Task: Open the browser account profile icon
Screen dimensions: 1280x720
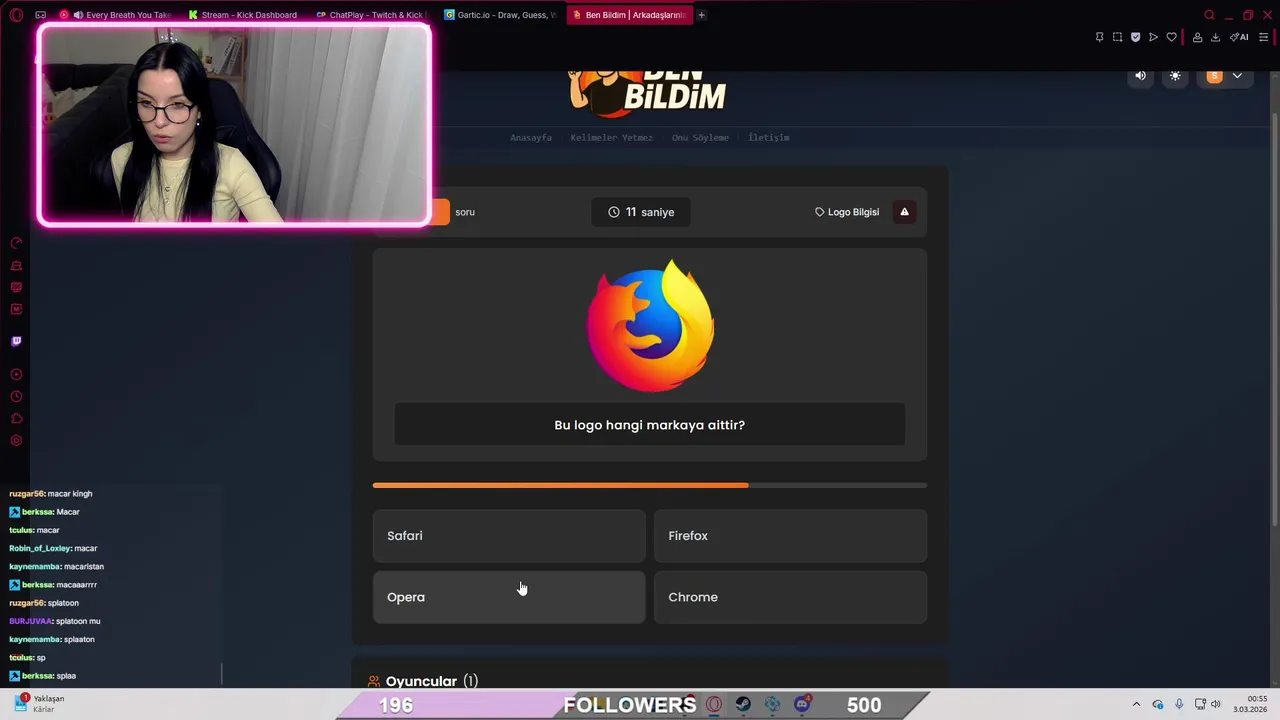Action: pos(1197,37)
